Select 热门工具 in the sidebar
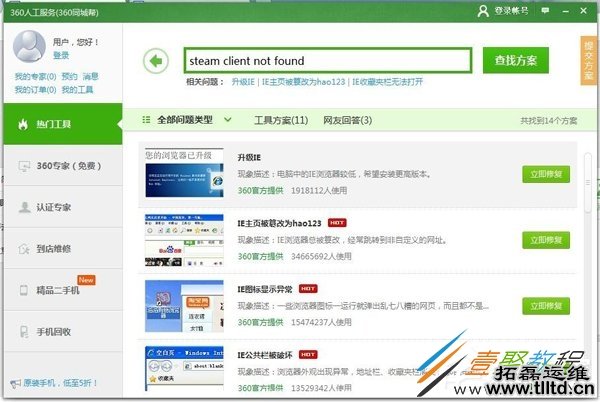Screen dimensions: 600x402 [x=63, y=124]
